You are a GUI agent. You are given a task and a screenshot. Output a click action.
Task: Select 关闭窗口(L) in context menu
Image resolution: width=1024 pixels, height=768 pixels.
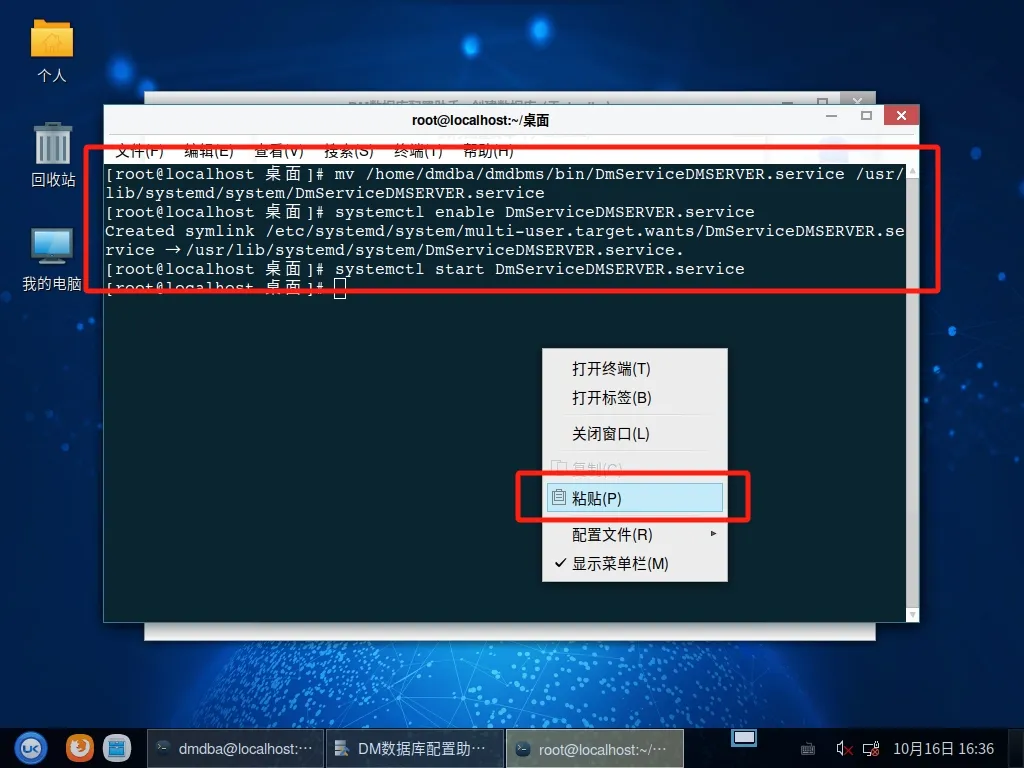coord(610,434)
